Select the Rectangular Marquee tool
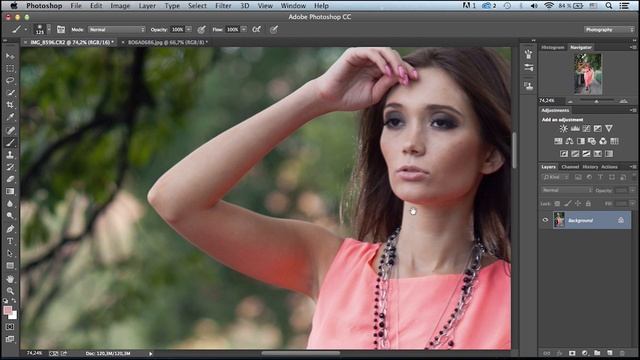This screenshot has width=640, height=360. point(10,68)
